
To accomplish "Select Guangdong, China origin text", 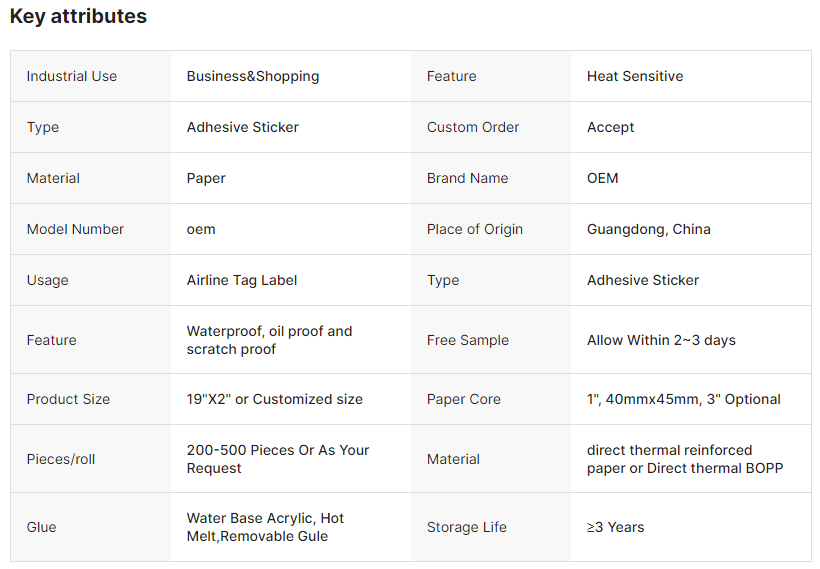I will pyautogui.click(x=648, y=229).
